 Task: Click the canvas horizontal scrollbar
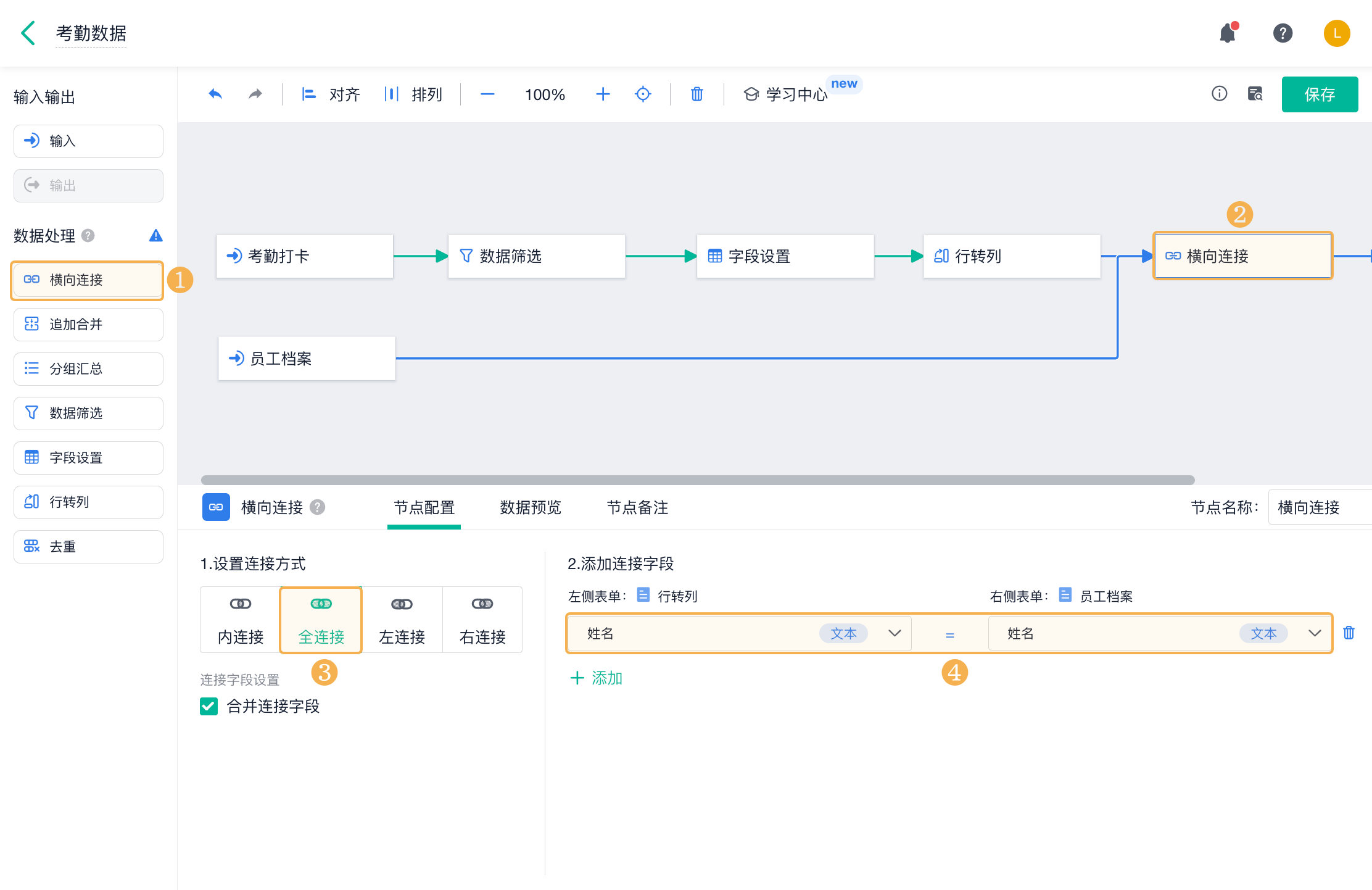point(698,480)
